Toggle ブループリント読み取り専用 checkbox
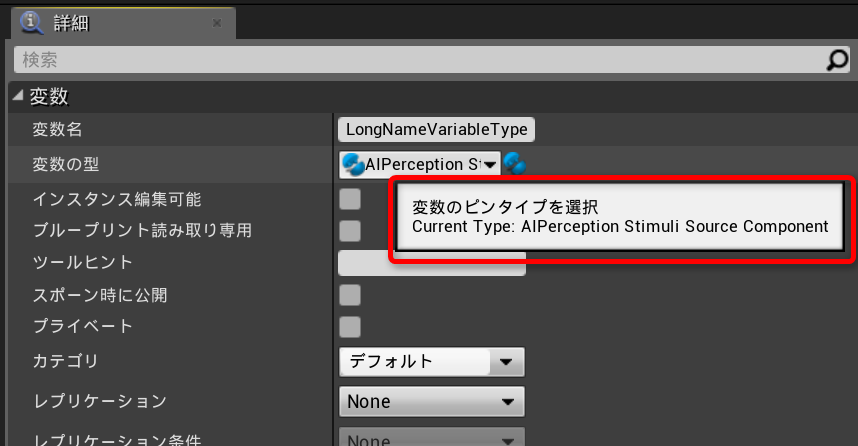The width and height of the screenshot is (858, 446). coord(350,231)
